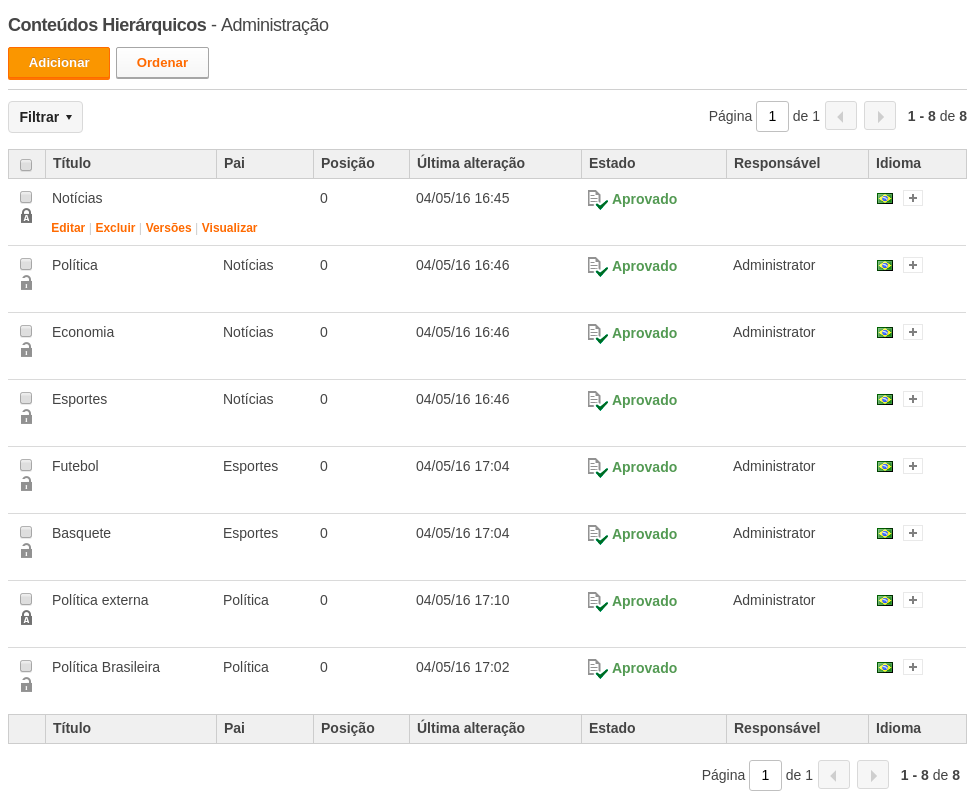Open the Editar link for Notícias
Screen dimensions: 975x812
click(x=68, y=228)
